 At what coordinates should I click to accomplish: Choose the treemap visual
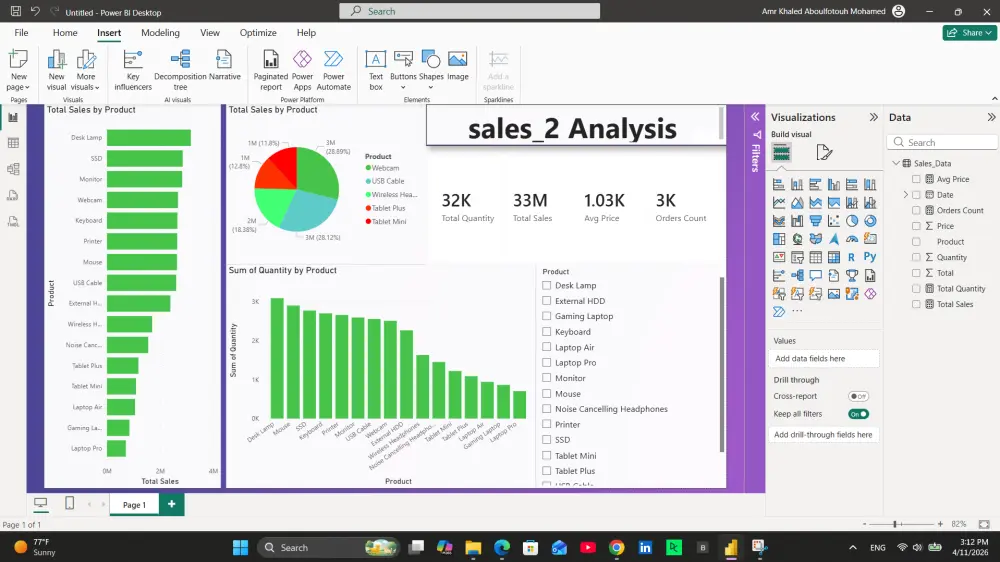pos(779,239)
